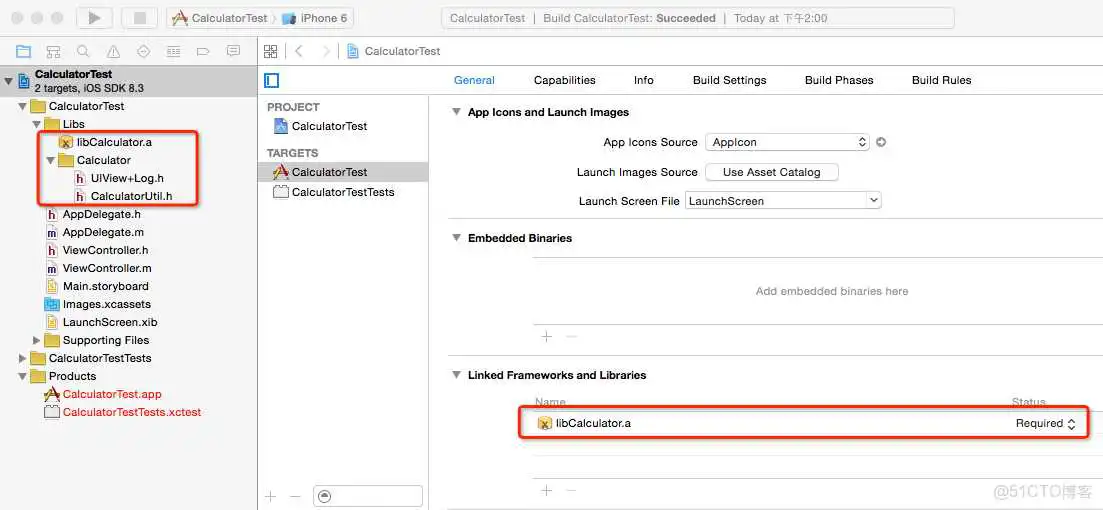
Task: Open the App Icons Source dropdown
Action: click(787, 142)
